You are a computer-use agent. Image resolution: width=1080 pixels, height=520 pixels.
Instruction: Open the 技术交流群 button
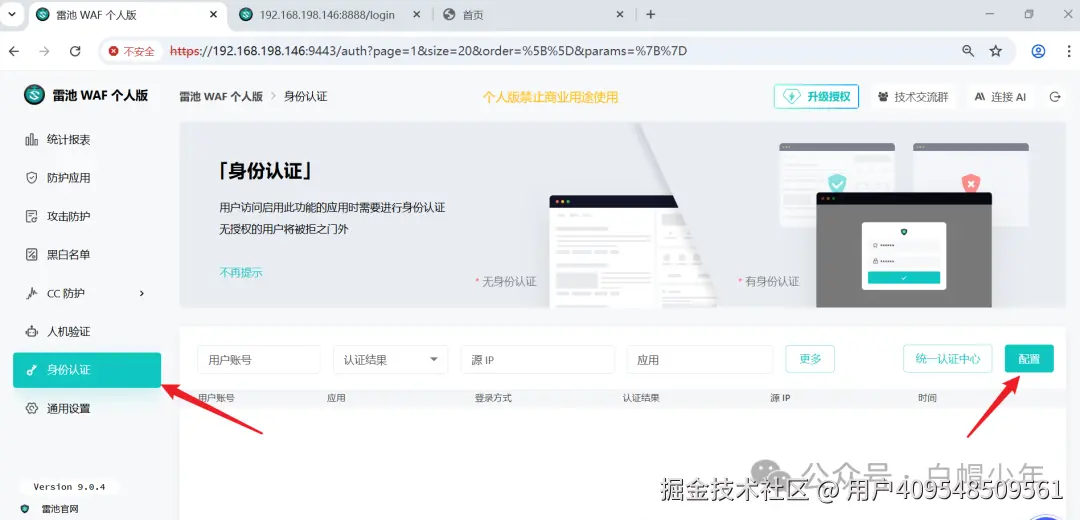(x=914, y=97)
